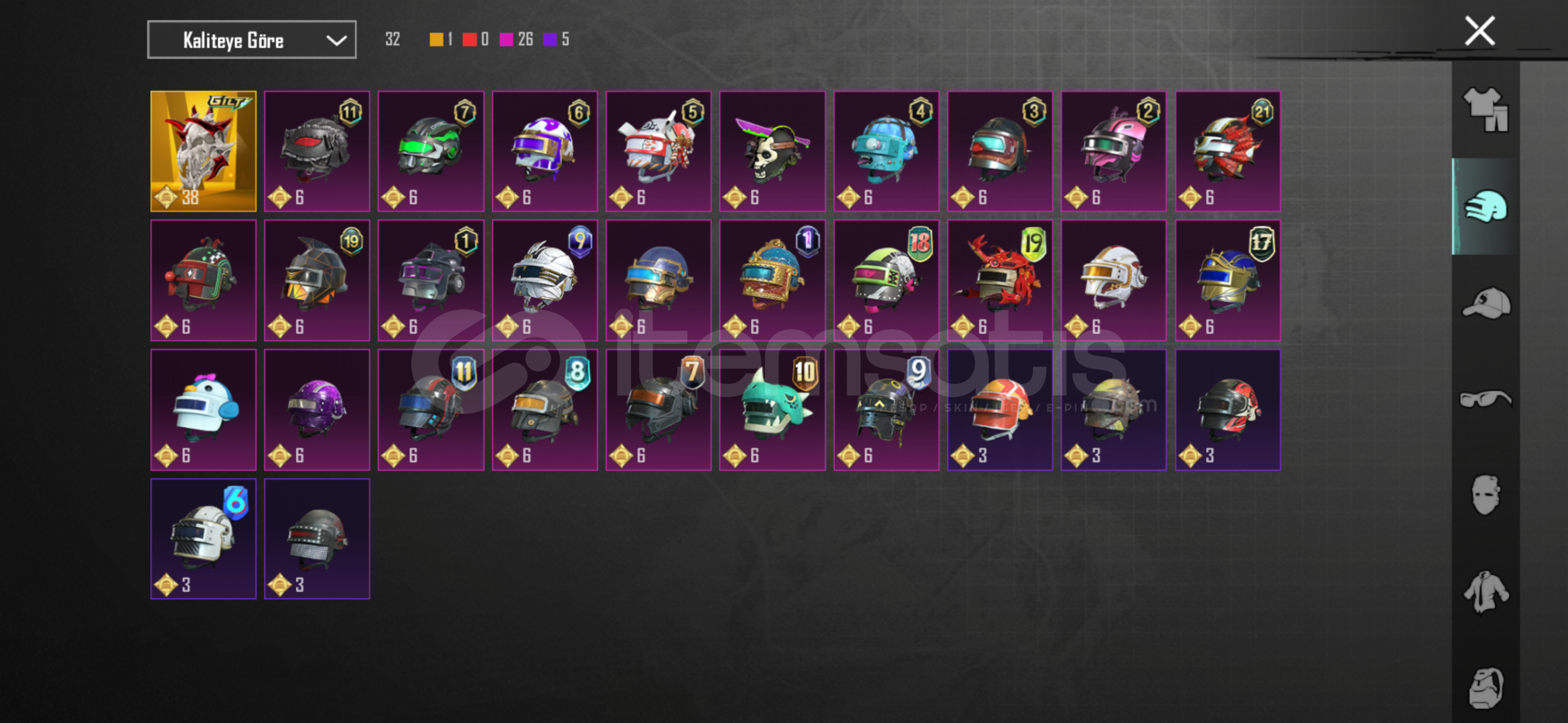The height and width of the screenshot is (723, 1568).
Task: Switch to the glasses category
Action: [1486, 399]
